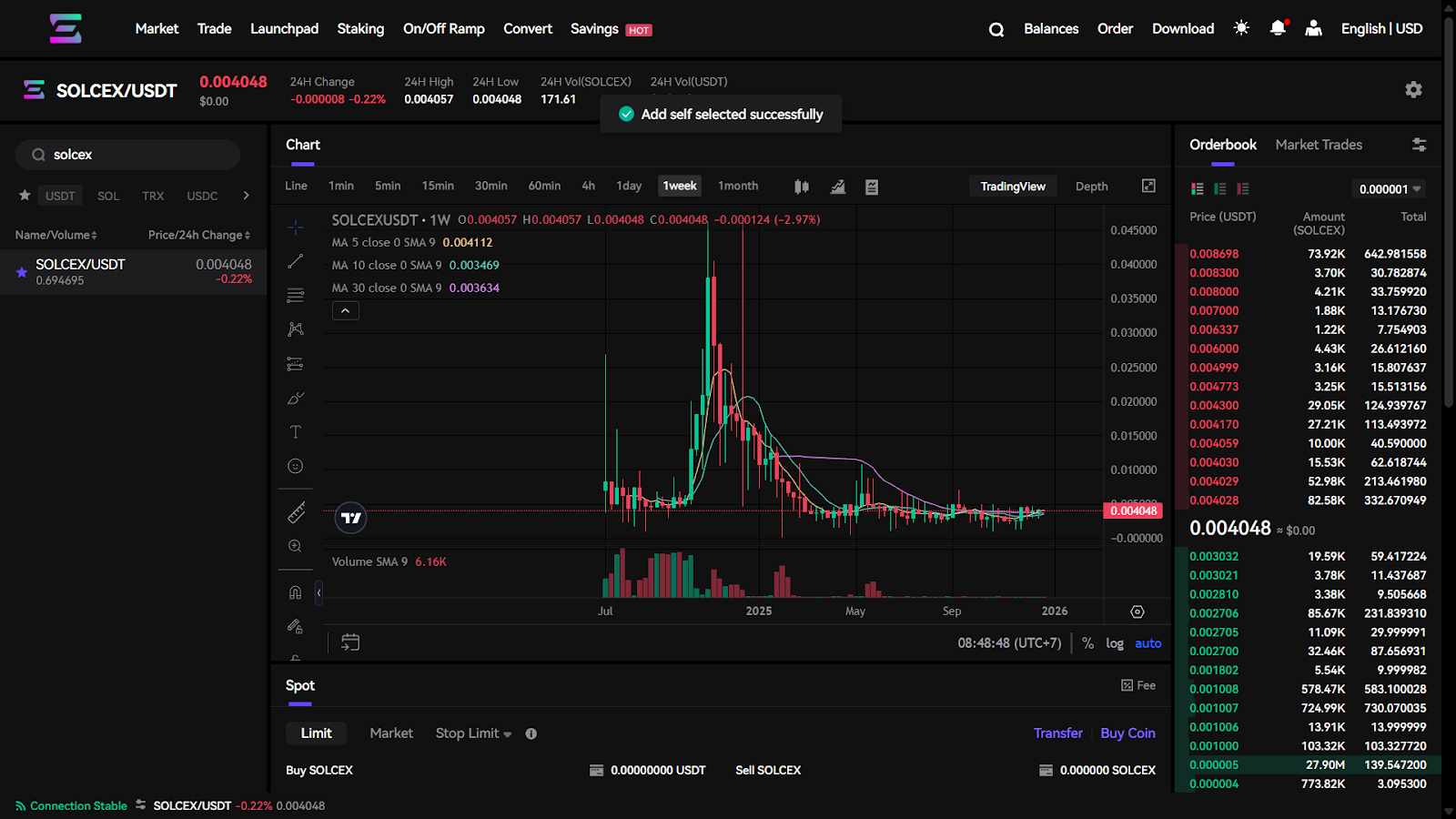Image resolution: width=1456 pixels, height=819 pixels.
Task: Collapse the chart indicator legend
Action: click(x=345, y=311)
